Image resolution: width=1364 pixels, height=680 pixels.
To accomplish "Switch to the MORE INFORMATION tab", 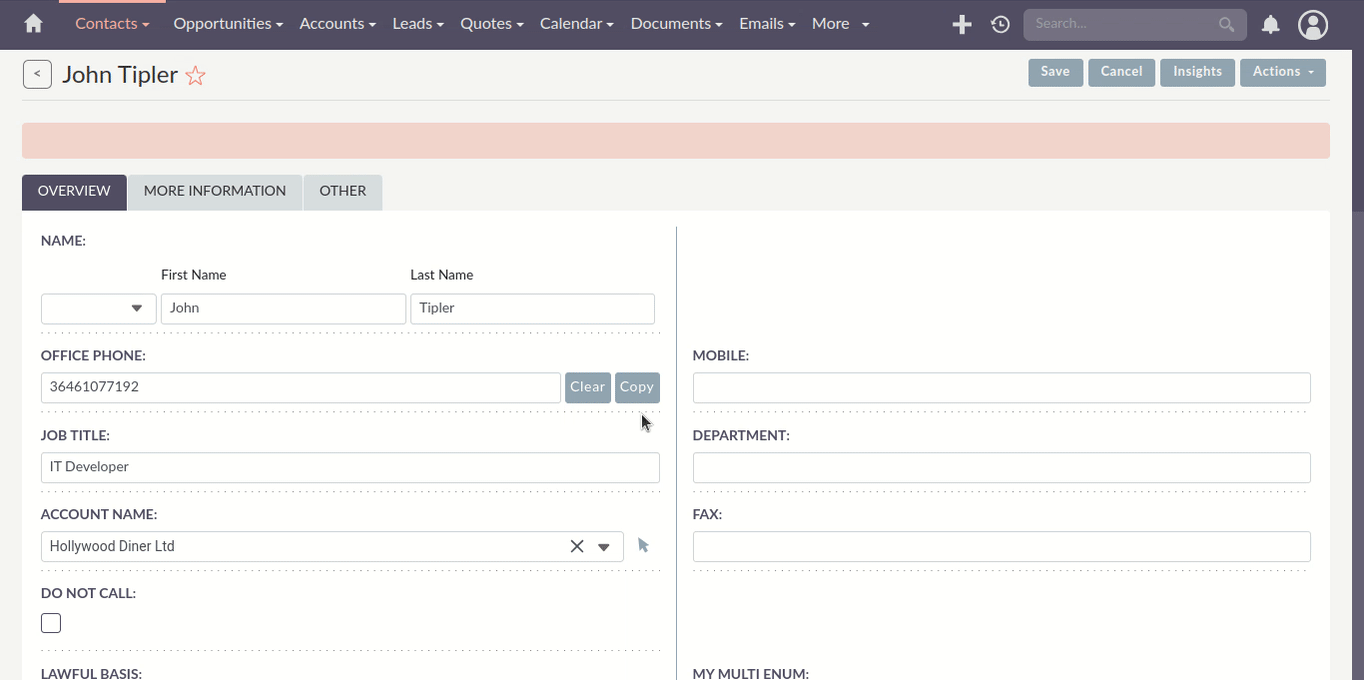I will pyautogui.click(x=214, y=191).
